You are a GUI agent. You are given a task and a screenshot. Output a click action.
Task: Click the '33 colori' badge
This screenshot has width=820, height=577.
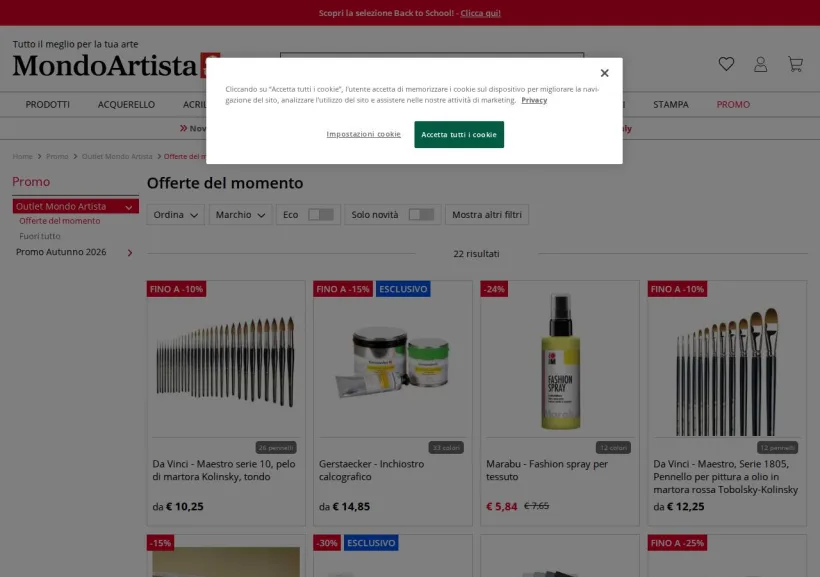pos(446,448)
